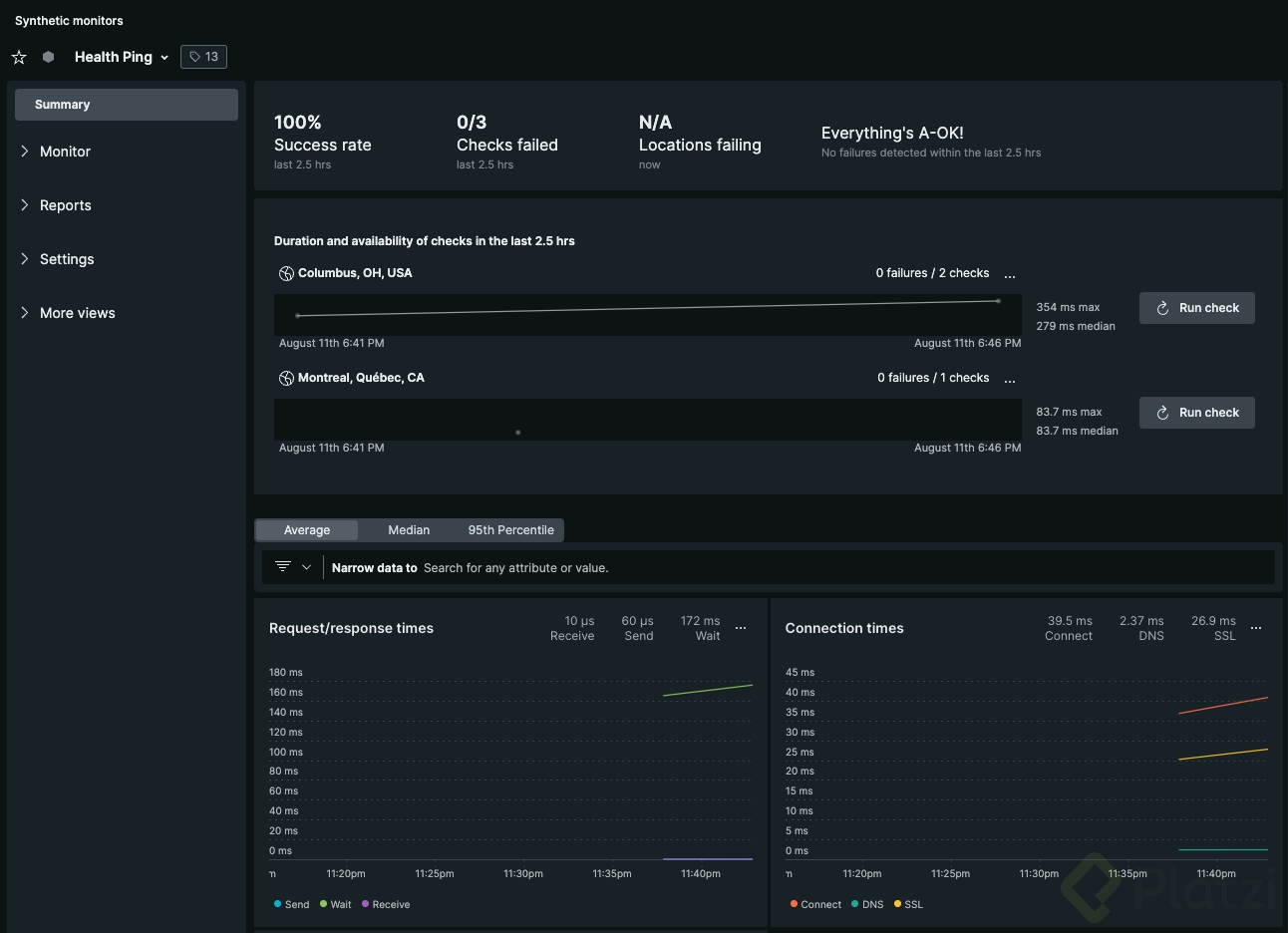Click the 0 failures / 2 checks text
This screenshot has height=933, width=1288.
[x=932, y=273]
